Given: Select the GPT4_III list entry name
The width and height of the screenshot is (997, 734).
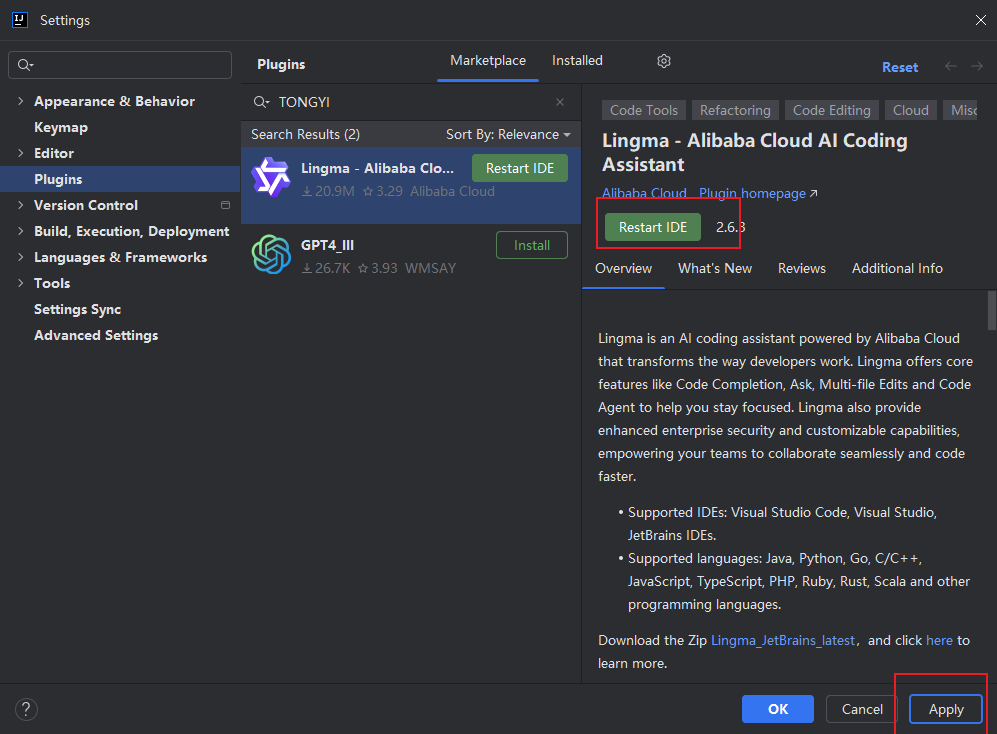Looking at the screenshot, I should [x=327, y=245].
